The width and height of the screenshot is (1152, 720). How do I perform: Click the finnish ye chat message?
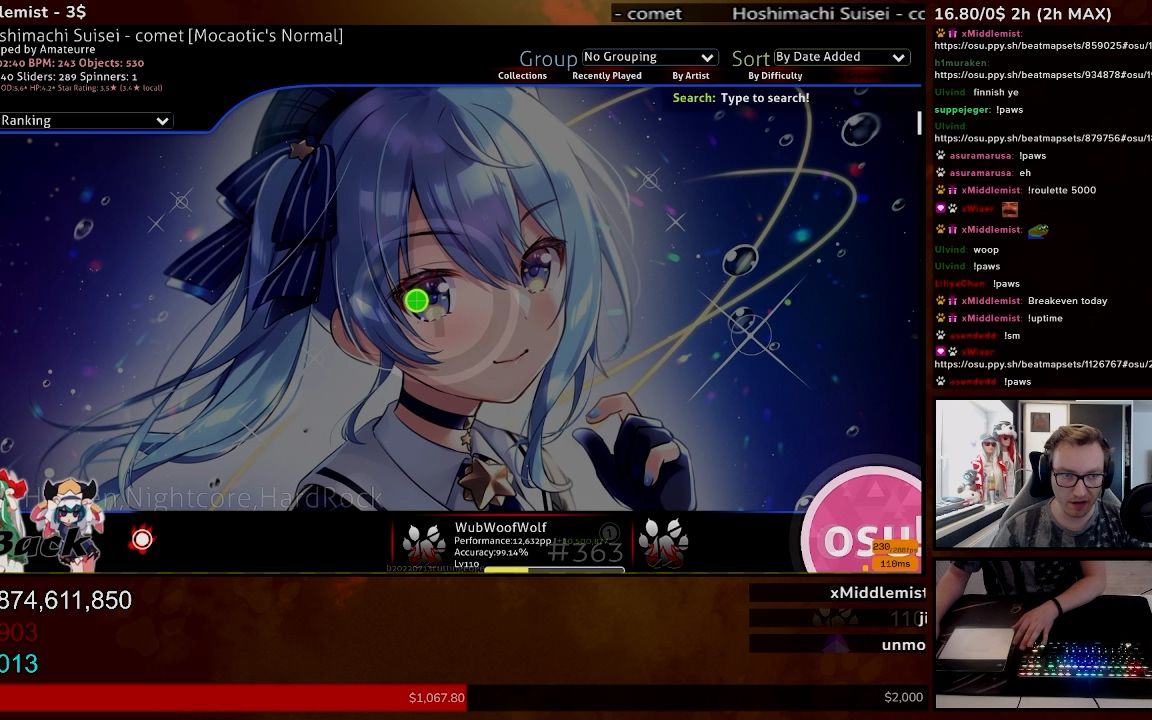(x=996, y=93)
